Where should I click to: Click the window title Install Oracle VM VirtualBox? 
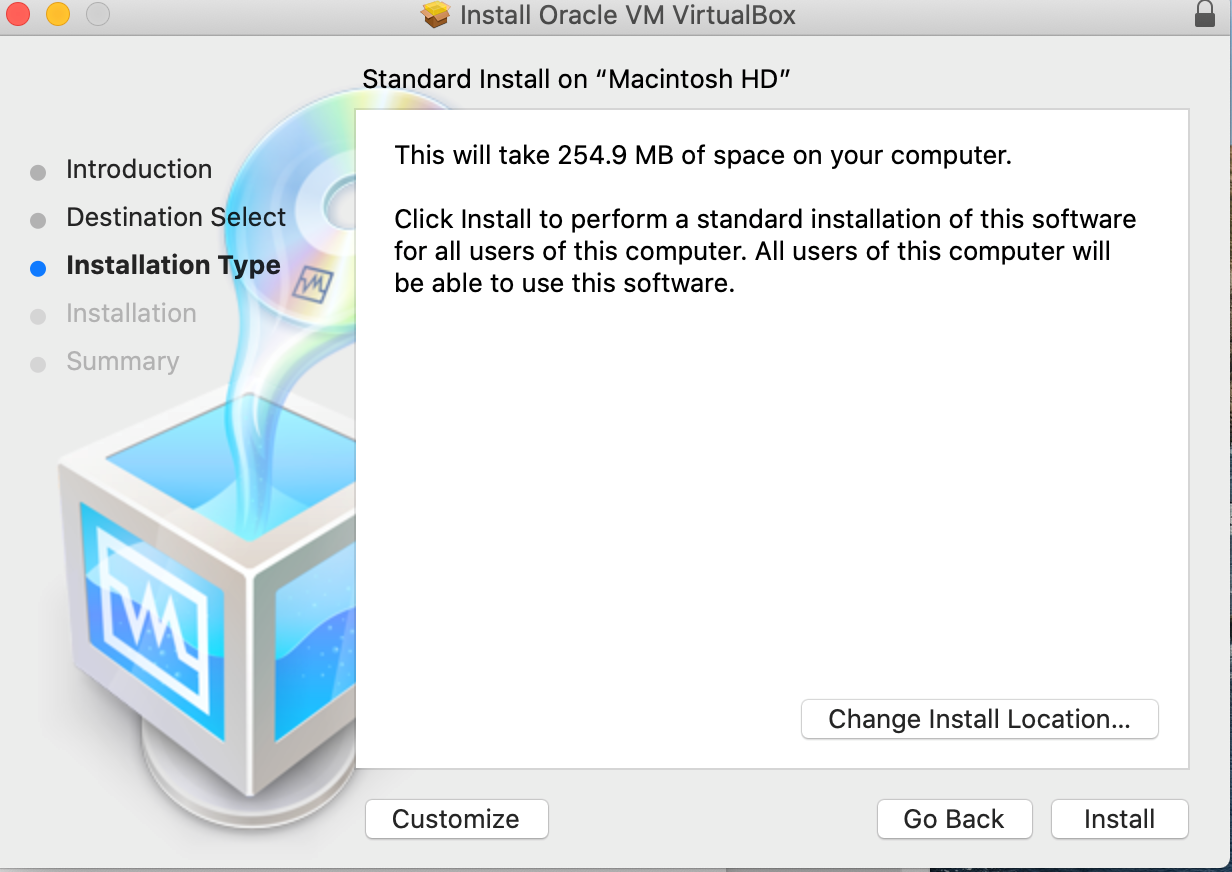pyautogui.click(x=627, y=15)
